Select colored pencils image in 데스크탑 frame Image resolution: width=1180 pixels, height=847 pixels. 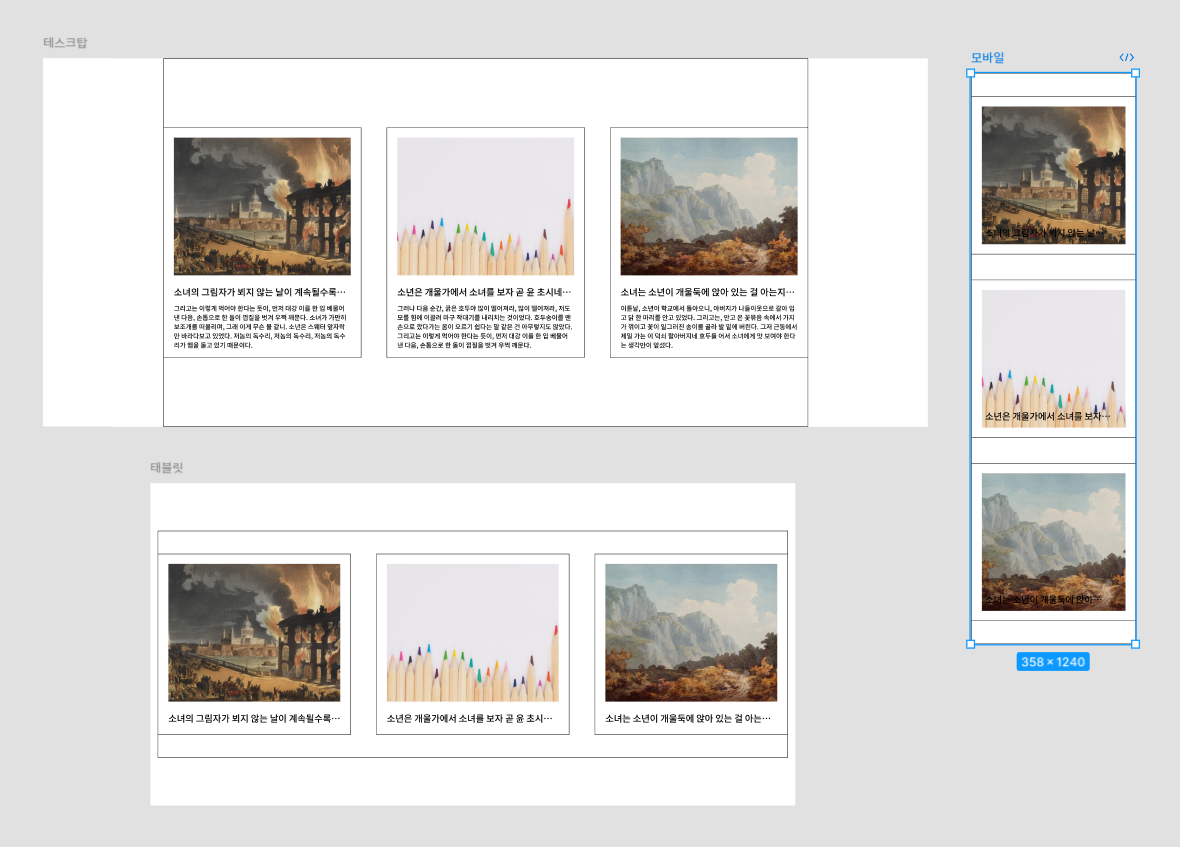pyautogui.click(x=485, y=206)
